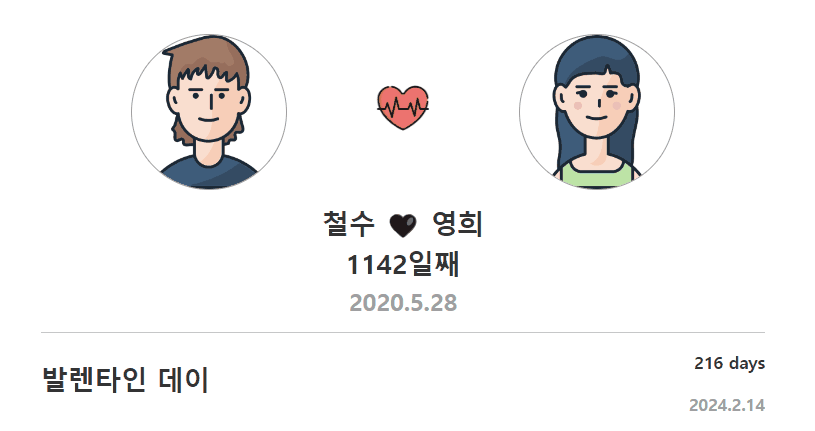Click the girl's green top in avatar
This screenshot has height=431, width=815.
tap(597, 175)
